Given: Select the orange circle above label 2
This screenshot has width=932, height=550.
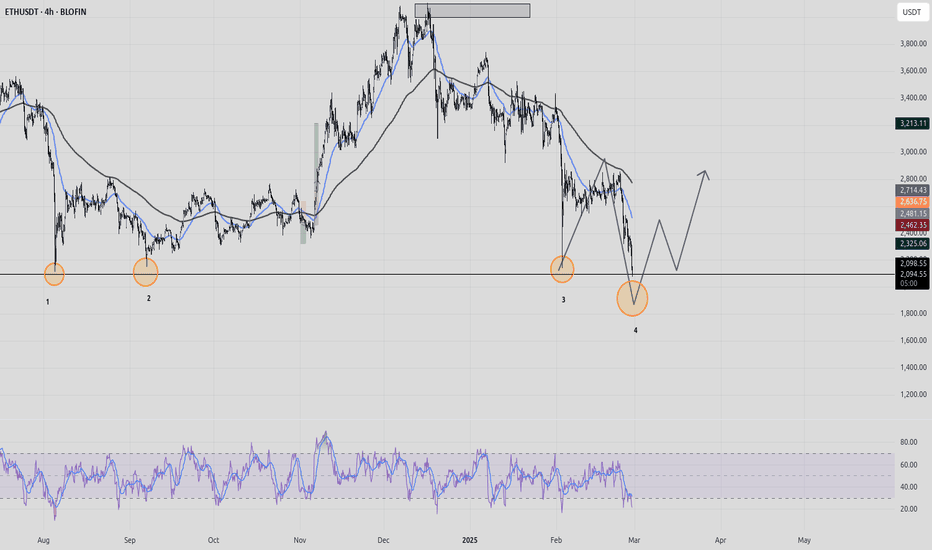Looking at the screenshot, I should 146,272.
